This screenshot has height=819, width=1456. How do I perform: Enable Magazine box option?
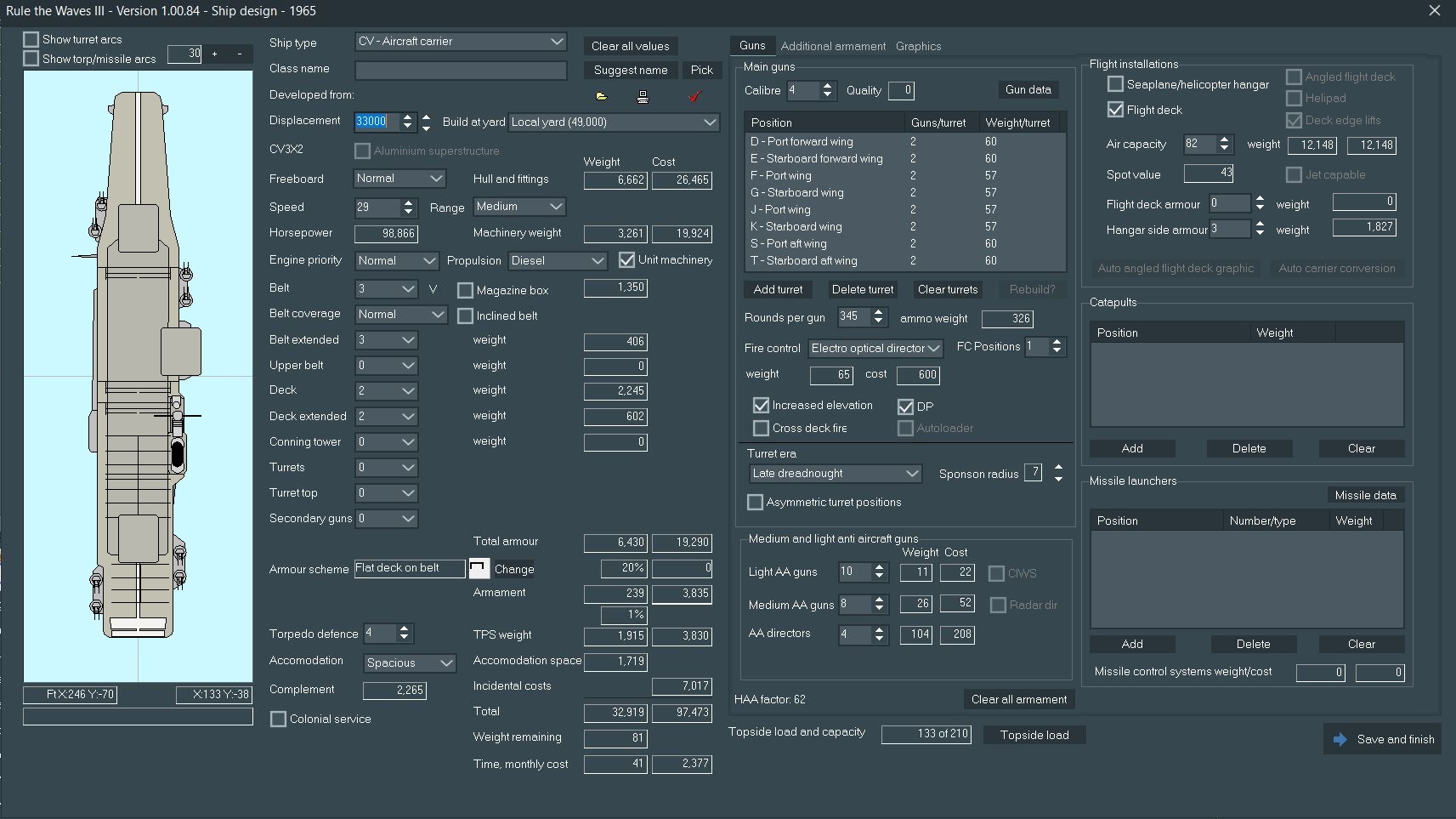pyautogui.click(x=465, y=290)
